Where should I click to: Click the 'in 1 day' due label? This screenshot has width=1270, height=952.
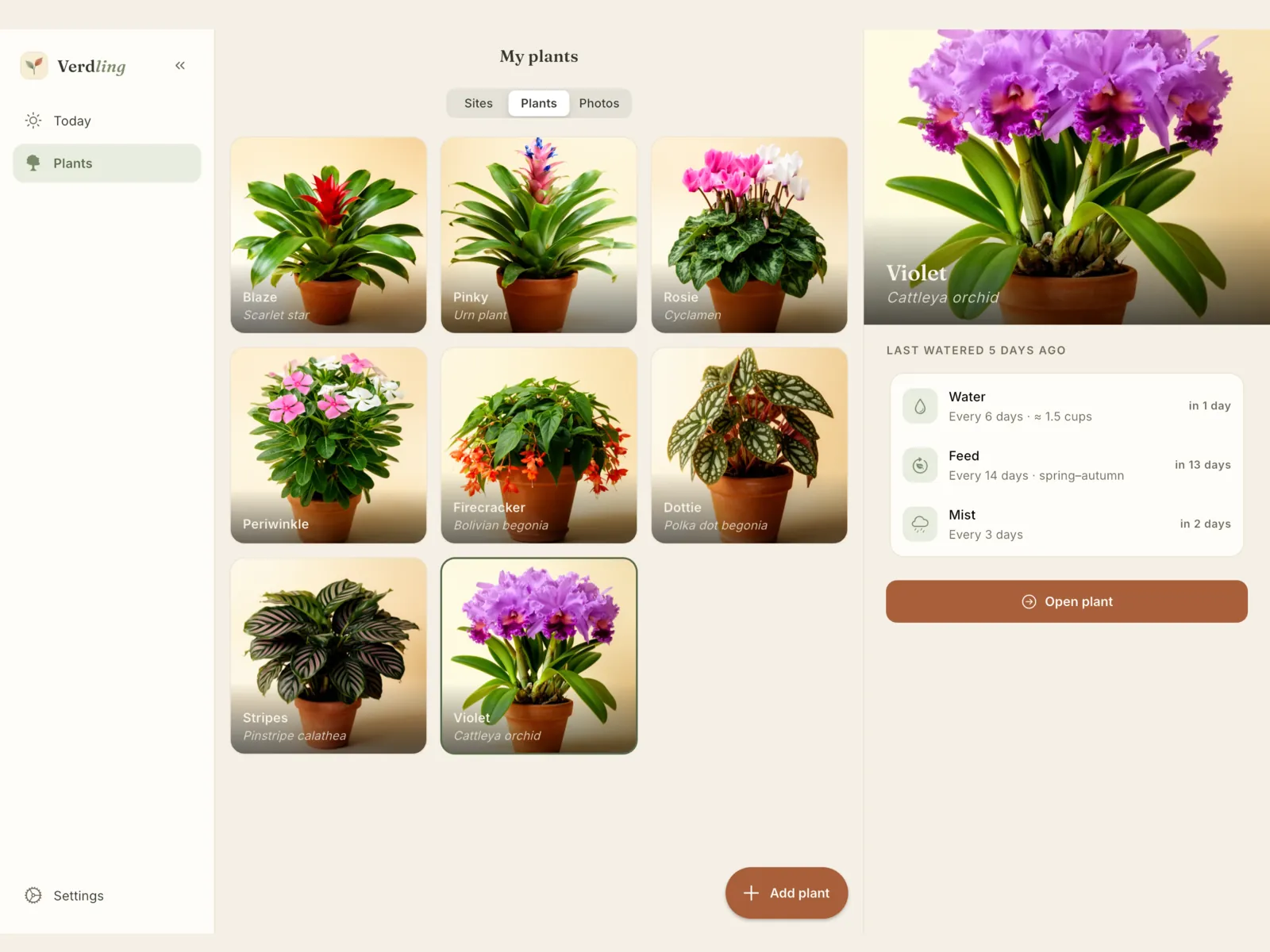[x=1210, y=405]
